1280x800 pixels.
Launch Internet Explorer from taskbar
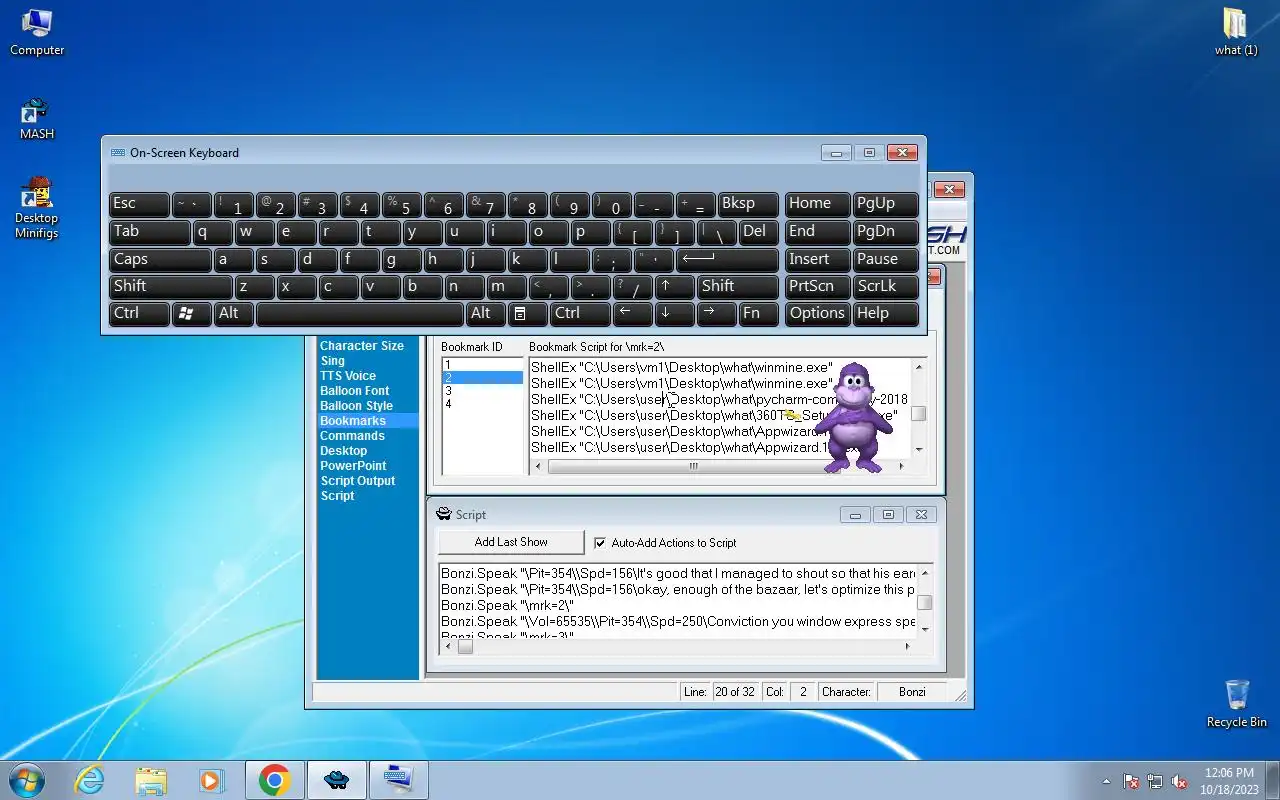[89, 780]
